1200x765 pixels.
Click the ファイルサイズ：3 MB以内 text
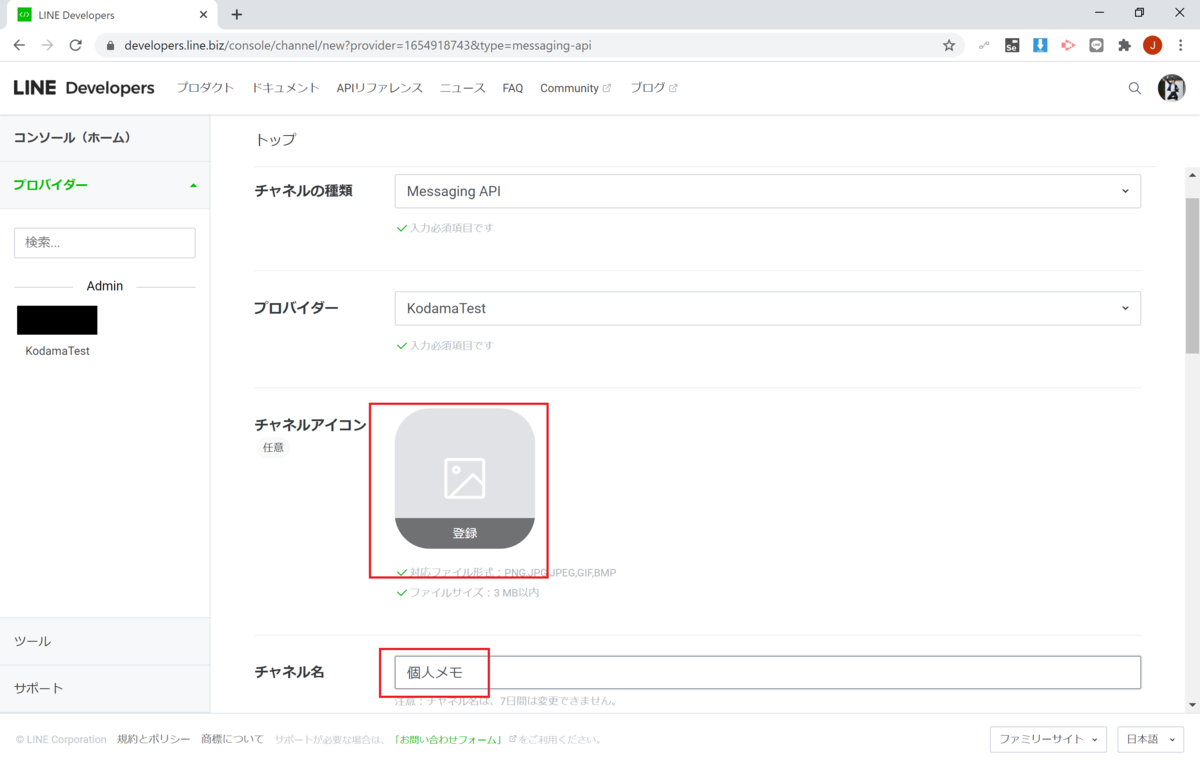475,593
